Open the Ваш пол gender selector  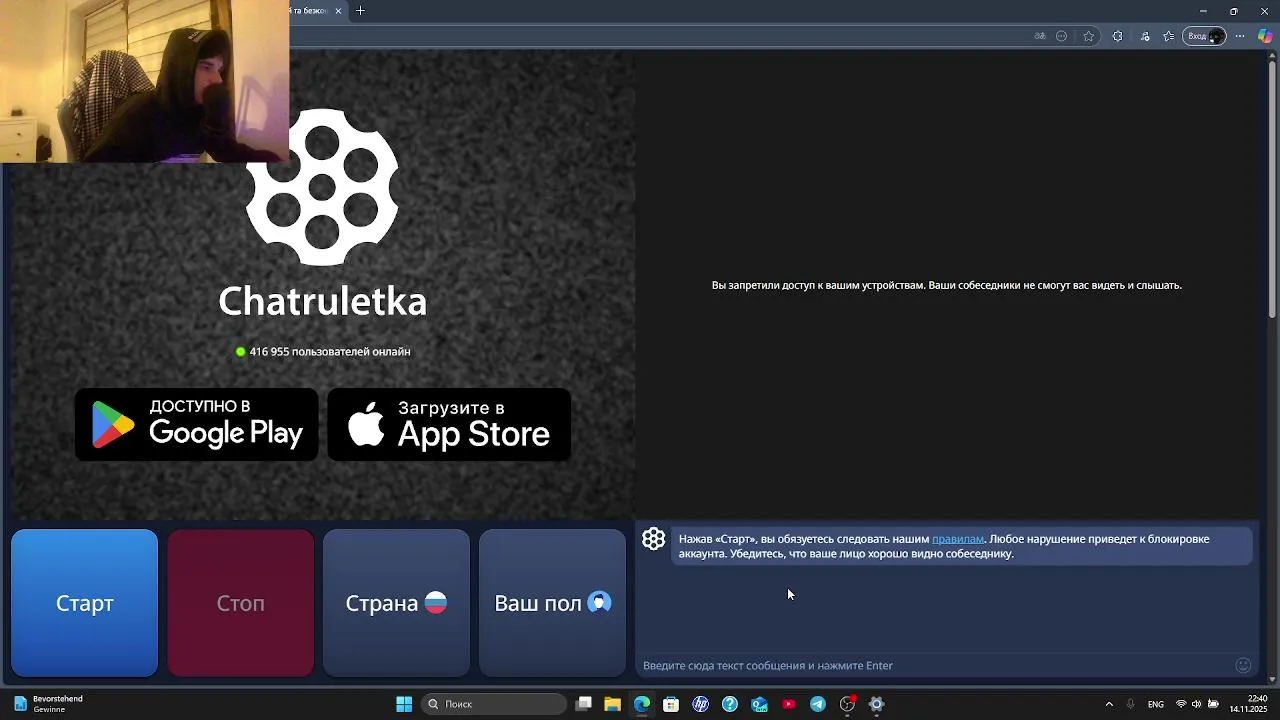pos(552,603)
